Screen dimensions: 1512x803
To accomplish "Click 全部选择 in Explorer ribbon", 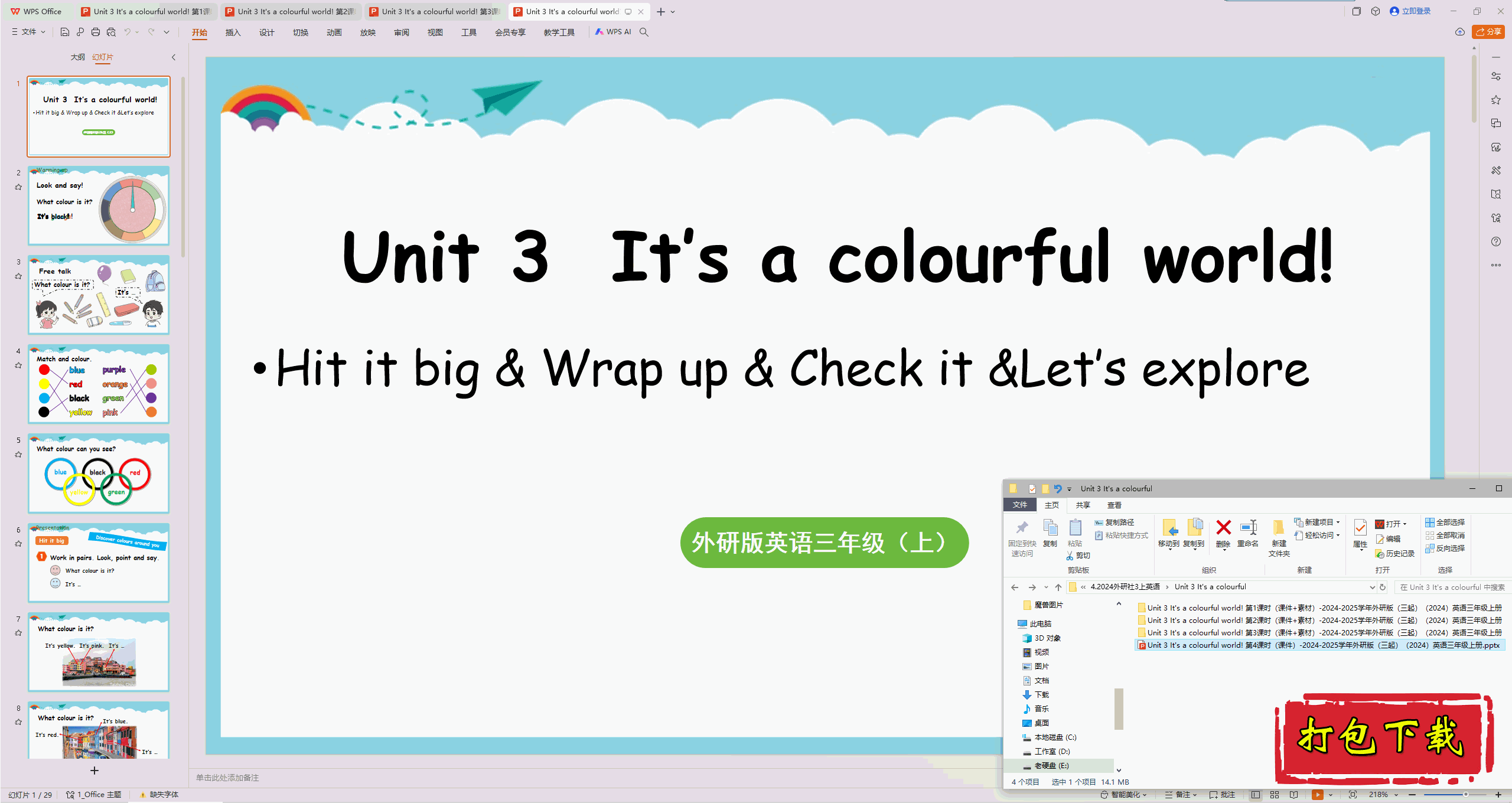I will [x=1445, y=523].
